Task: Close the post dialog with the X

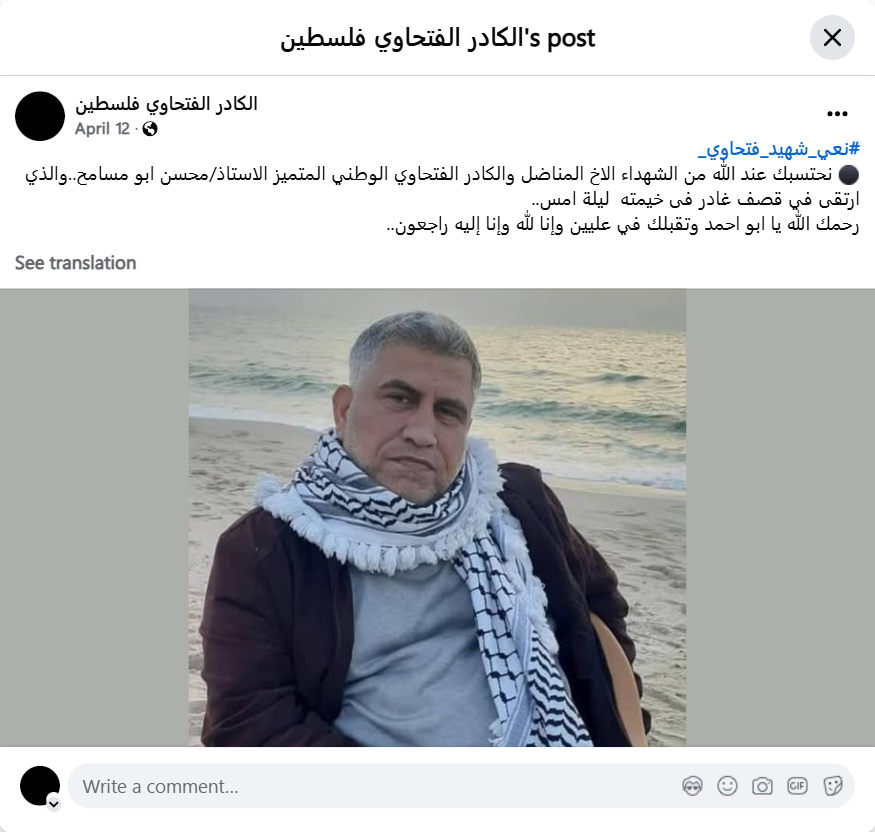Action: pyautogui.click(x=832, y=38)
